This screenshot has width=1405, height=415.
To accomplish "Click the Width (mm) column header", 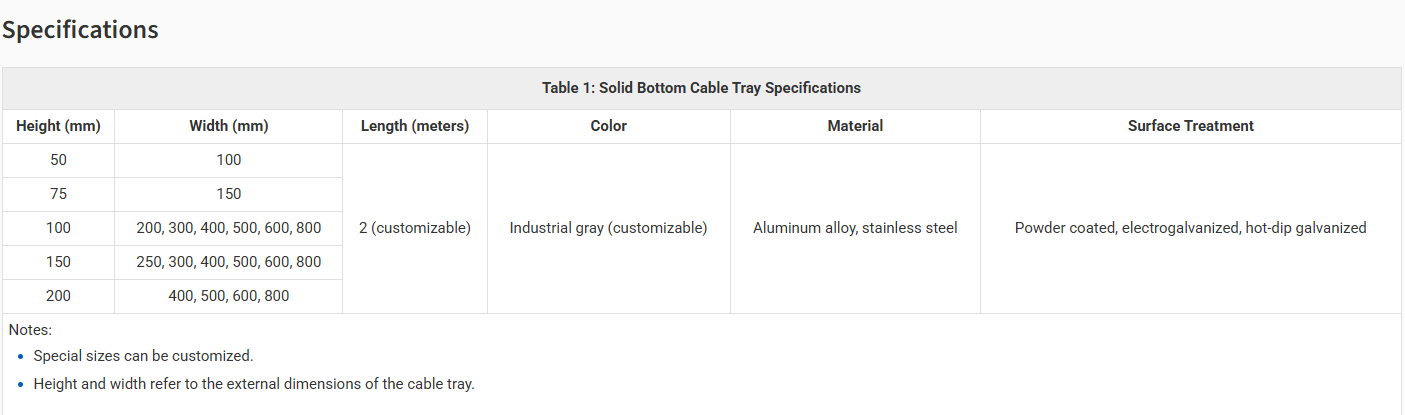I will tap(228, 126).
